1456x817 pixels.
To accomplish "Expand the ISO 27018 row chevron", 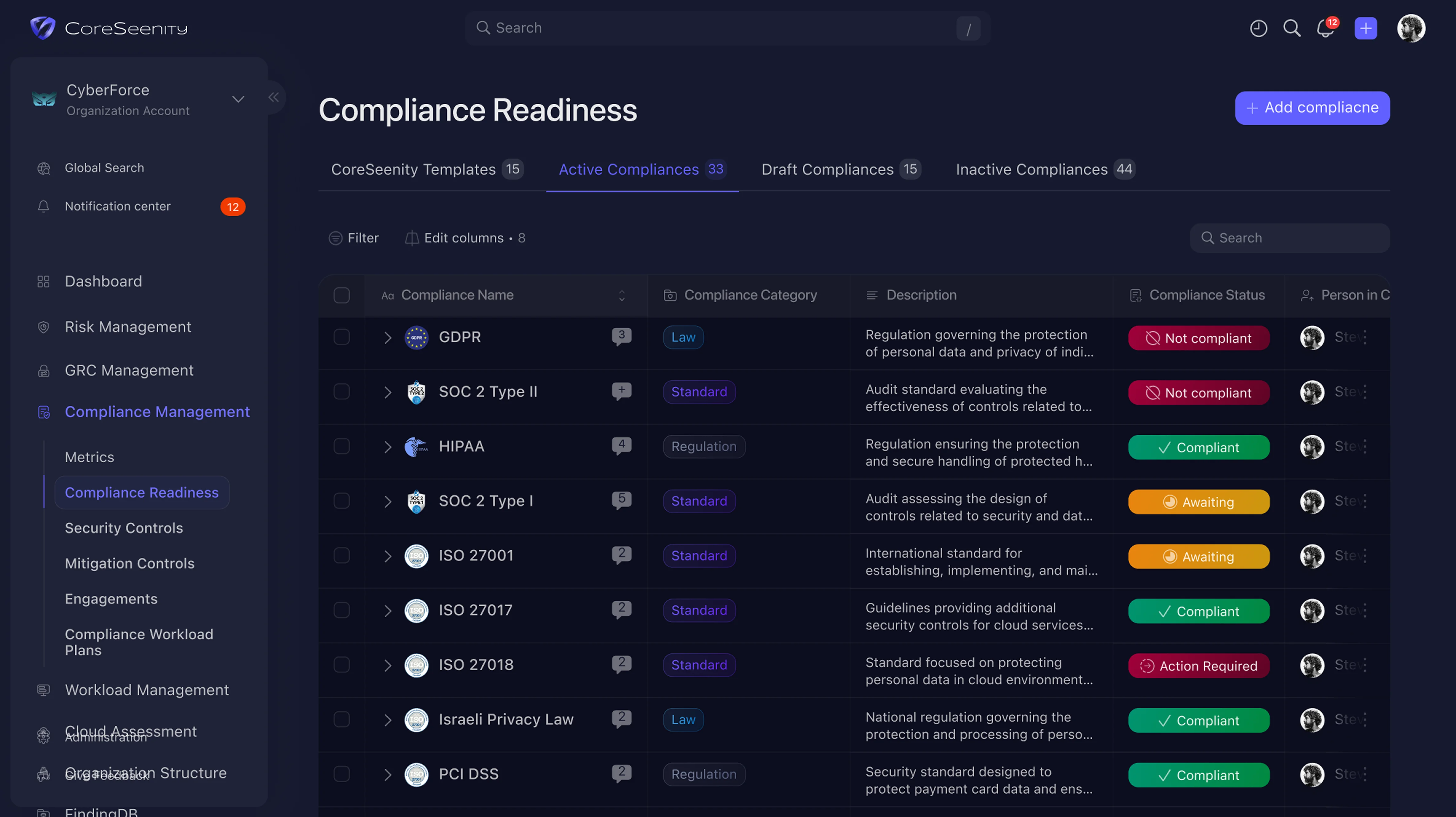I will tap(388, 665).
